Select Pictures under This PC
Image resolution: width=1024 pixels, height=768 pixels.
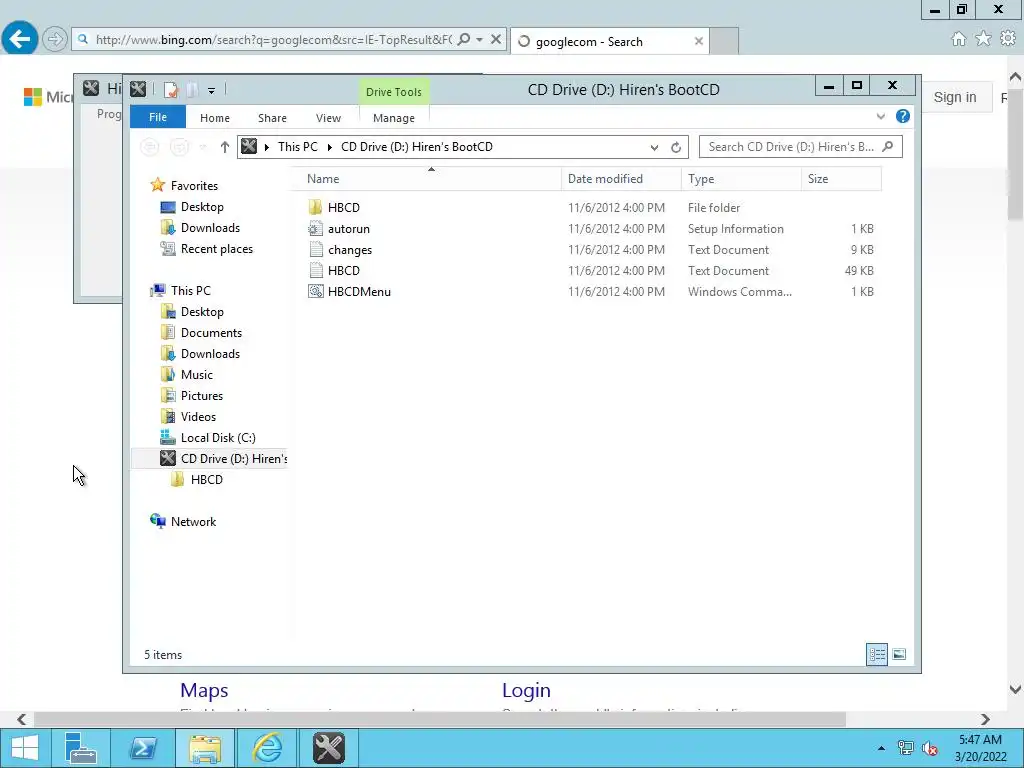201,395
